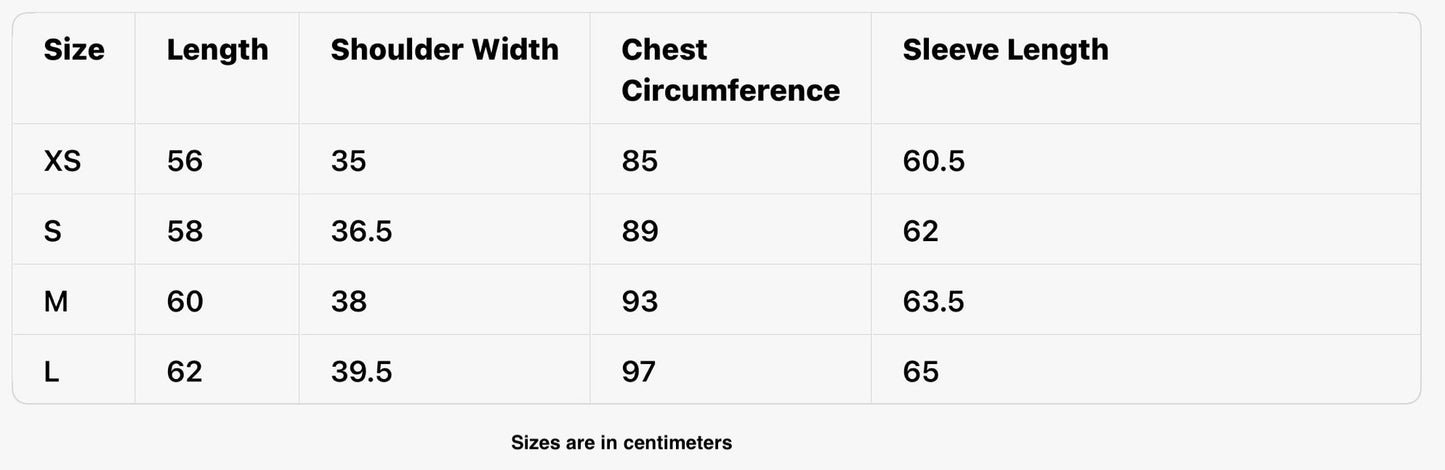Select the XS size row label
Viewport: 1445px width, 470px height.
(x=62, y=161)
